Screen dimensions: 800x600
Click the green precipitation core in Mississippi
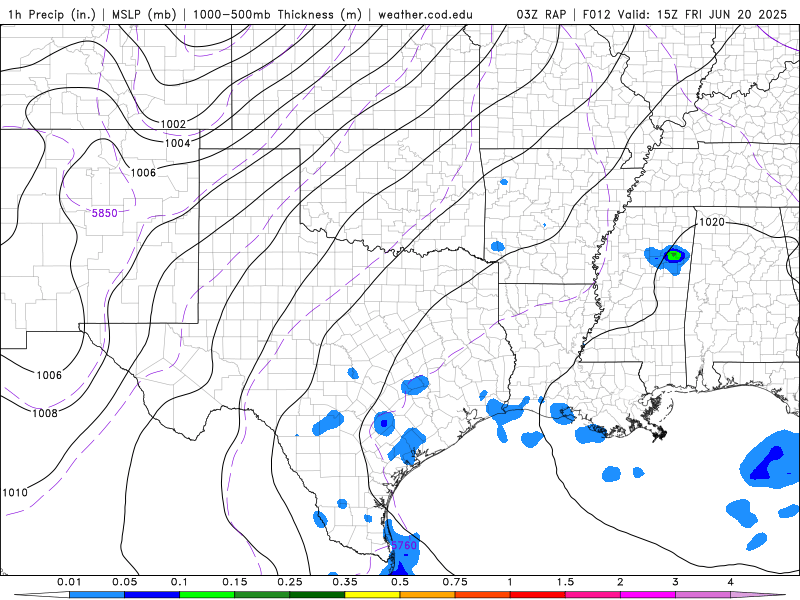674,256
